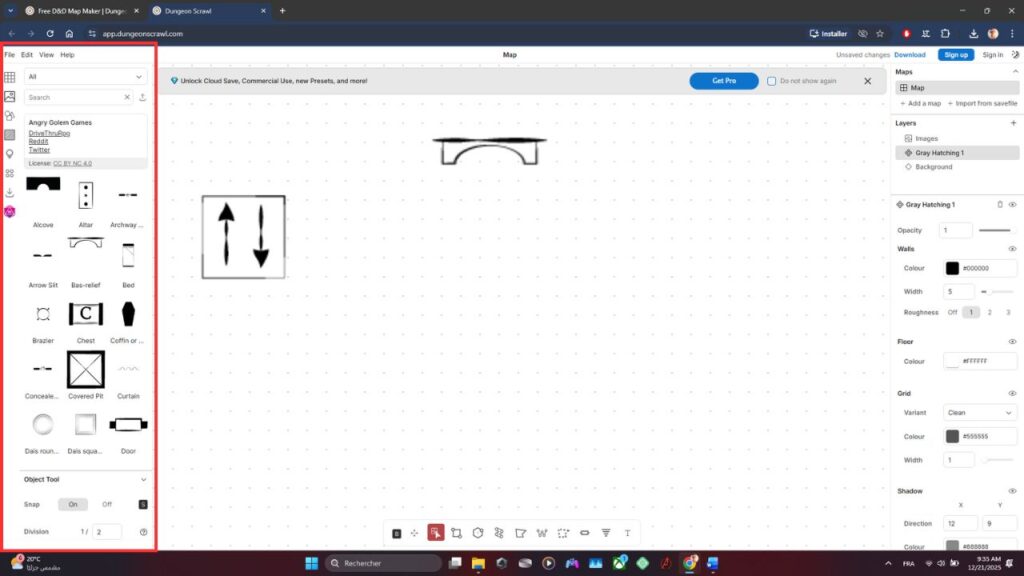
Task: Set Snap to Off in Object Tool
Action: pyautogui.click(x=107, y=504)
